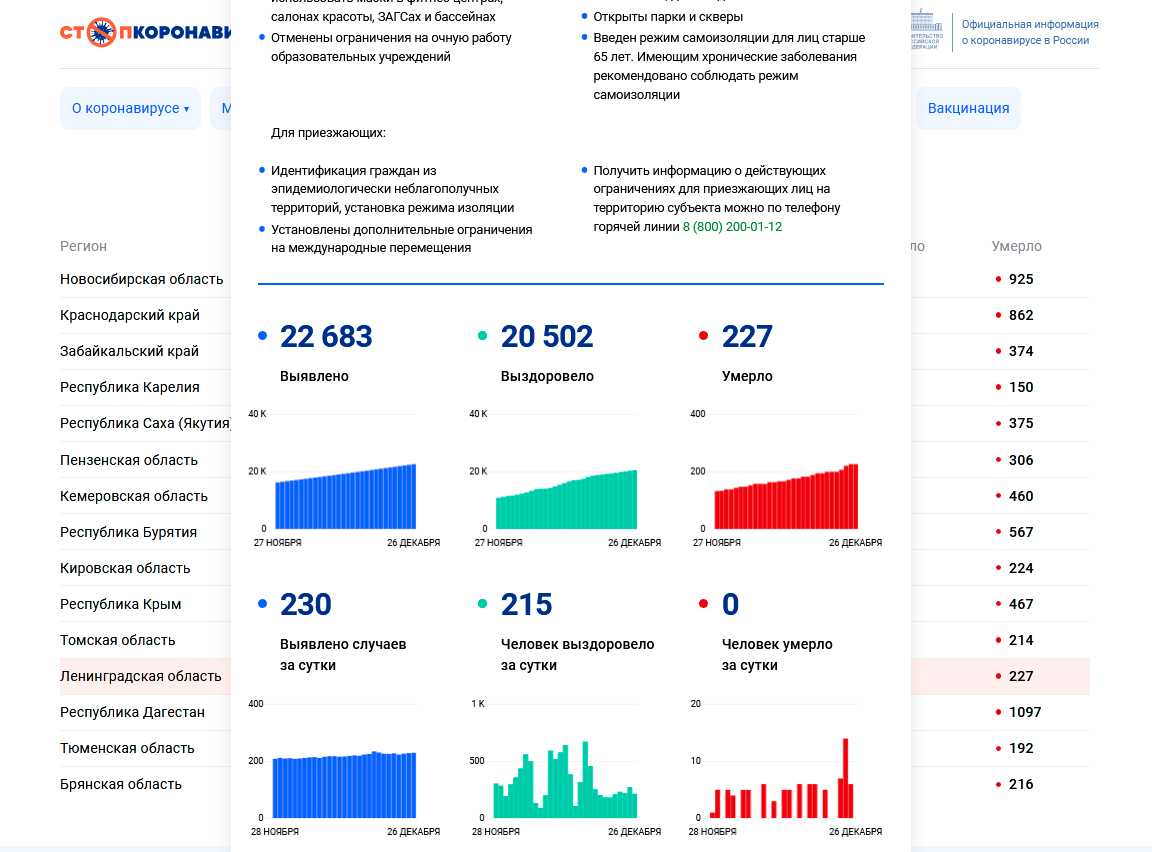Click the blue total Выявлено chart

pyautogui.click(x=345, y=496)
